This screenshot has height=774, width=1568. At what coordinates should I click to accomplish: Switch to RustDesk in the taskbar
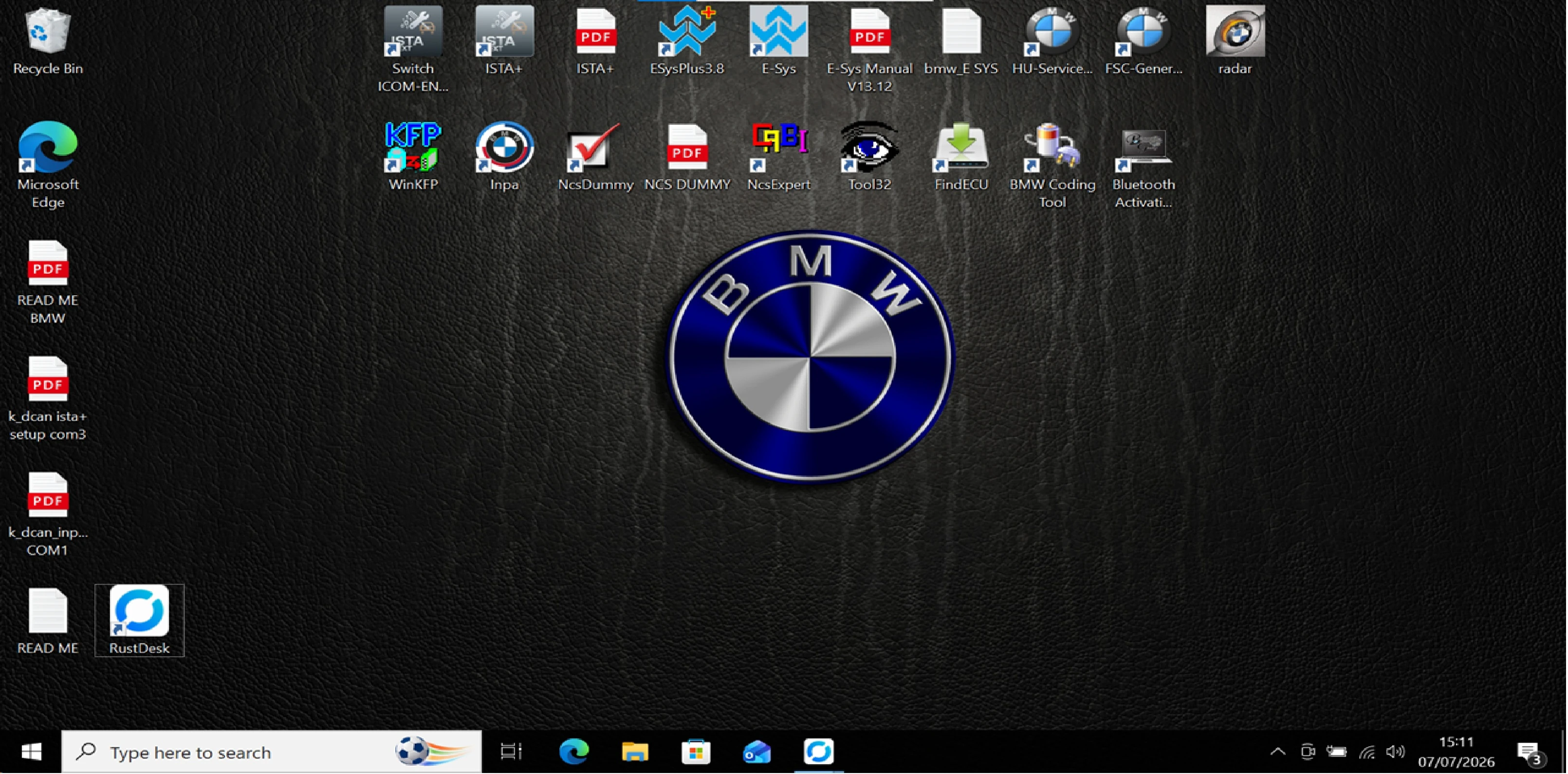[x=819, y=752]
